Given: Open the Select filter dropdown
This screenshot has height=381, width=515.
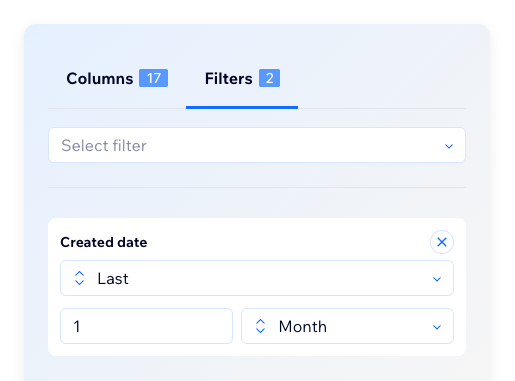Looking at the screenshot, I should pos(257,145).
